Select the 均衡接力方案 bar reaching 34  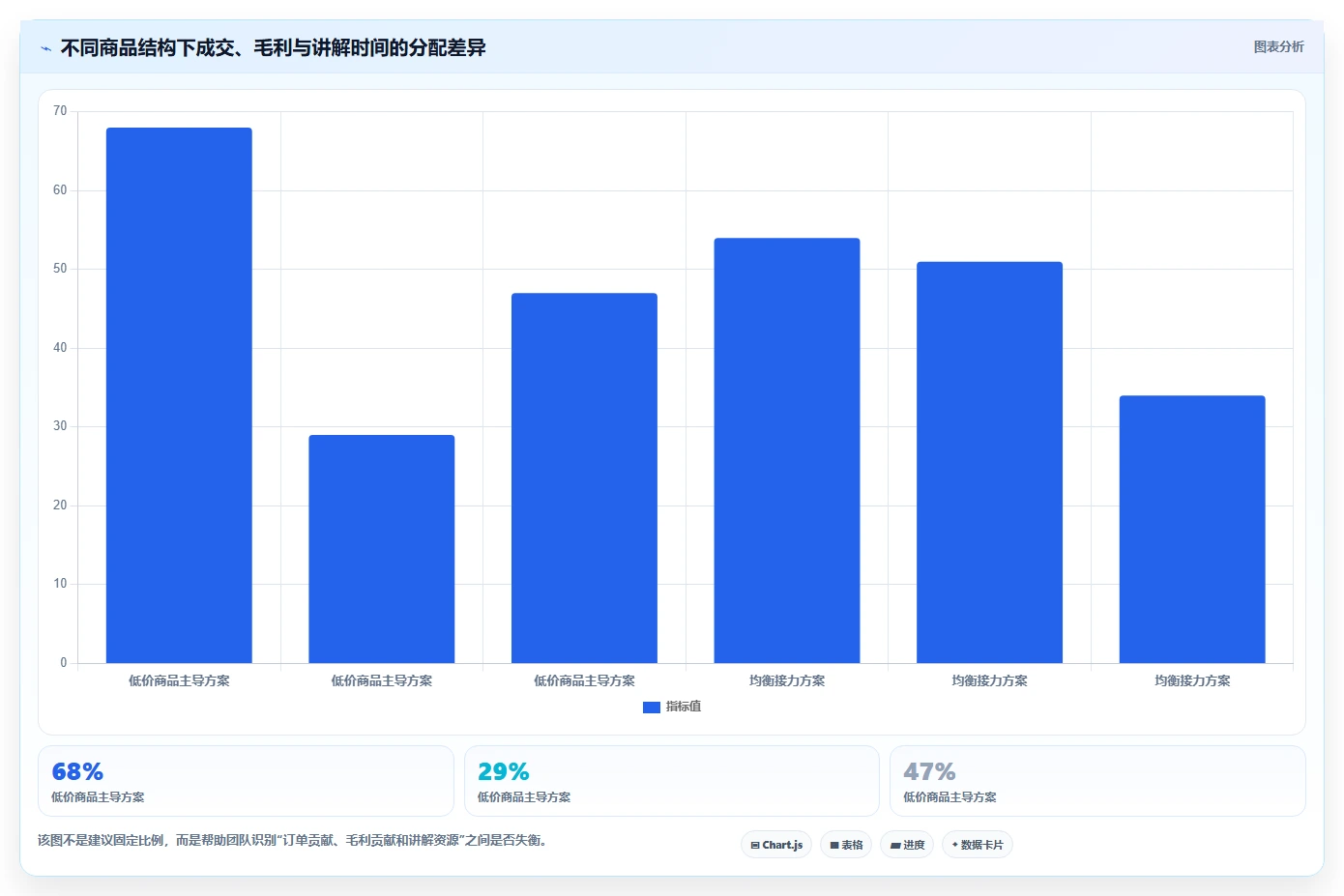(x=1192, y=530)
